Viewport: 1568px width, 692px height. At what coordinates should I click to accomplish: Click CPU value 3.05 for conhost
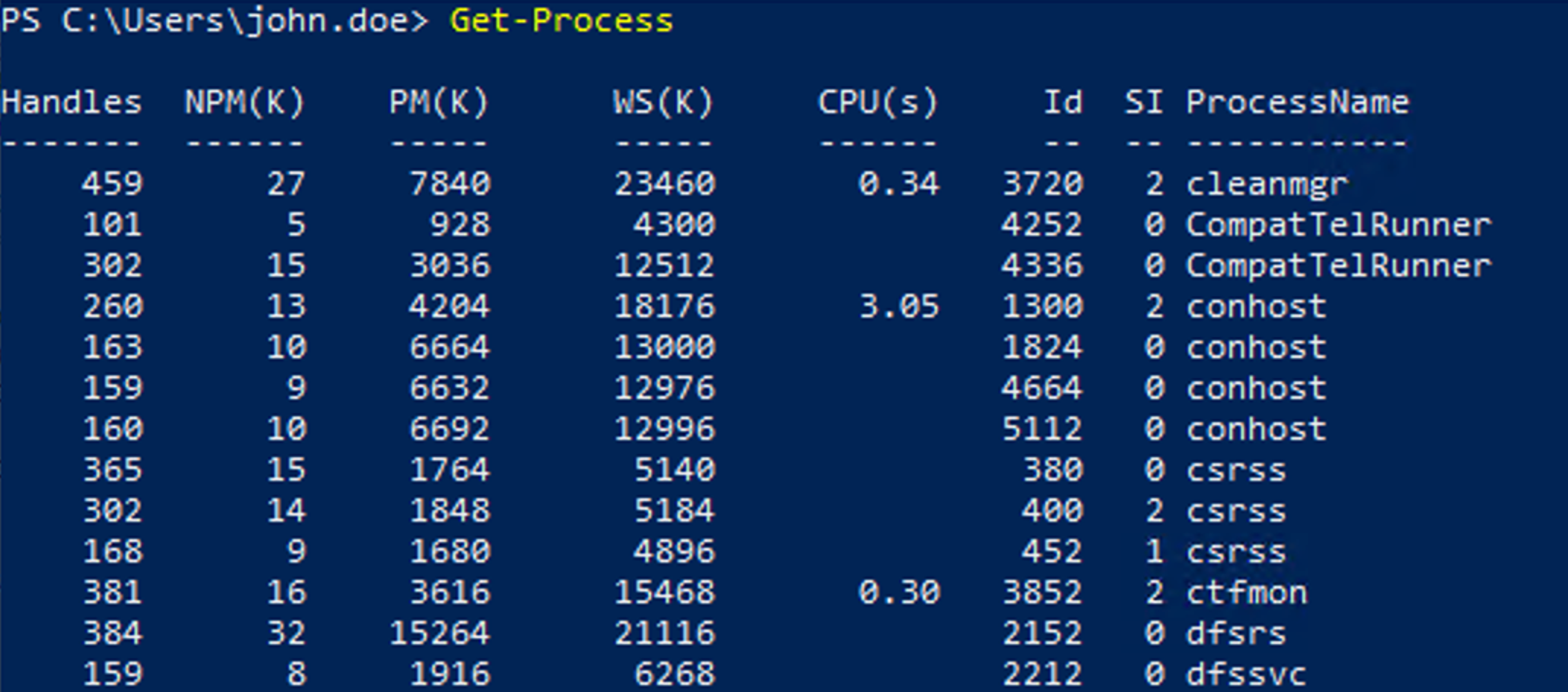click(899, 306)
